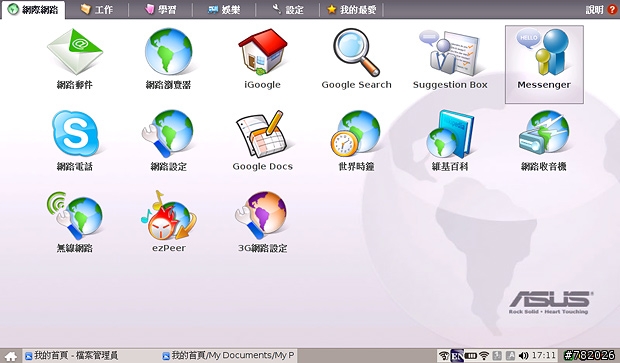Click the red help question mark icon
The width and height of the screenshot is (620, 363).
pos(612,9)
